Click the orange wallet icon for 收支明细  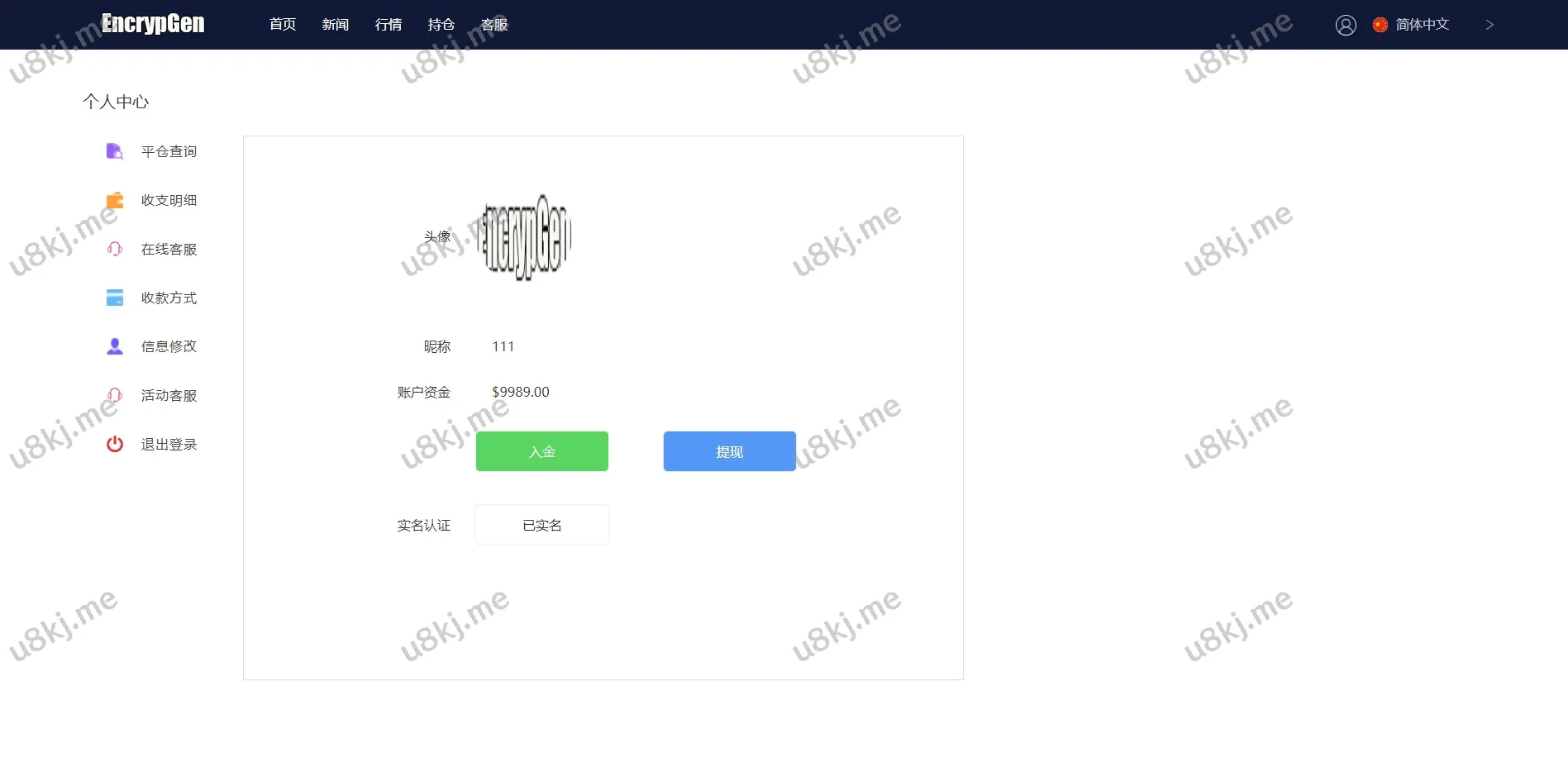click(114, 200)
